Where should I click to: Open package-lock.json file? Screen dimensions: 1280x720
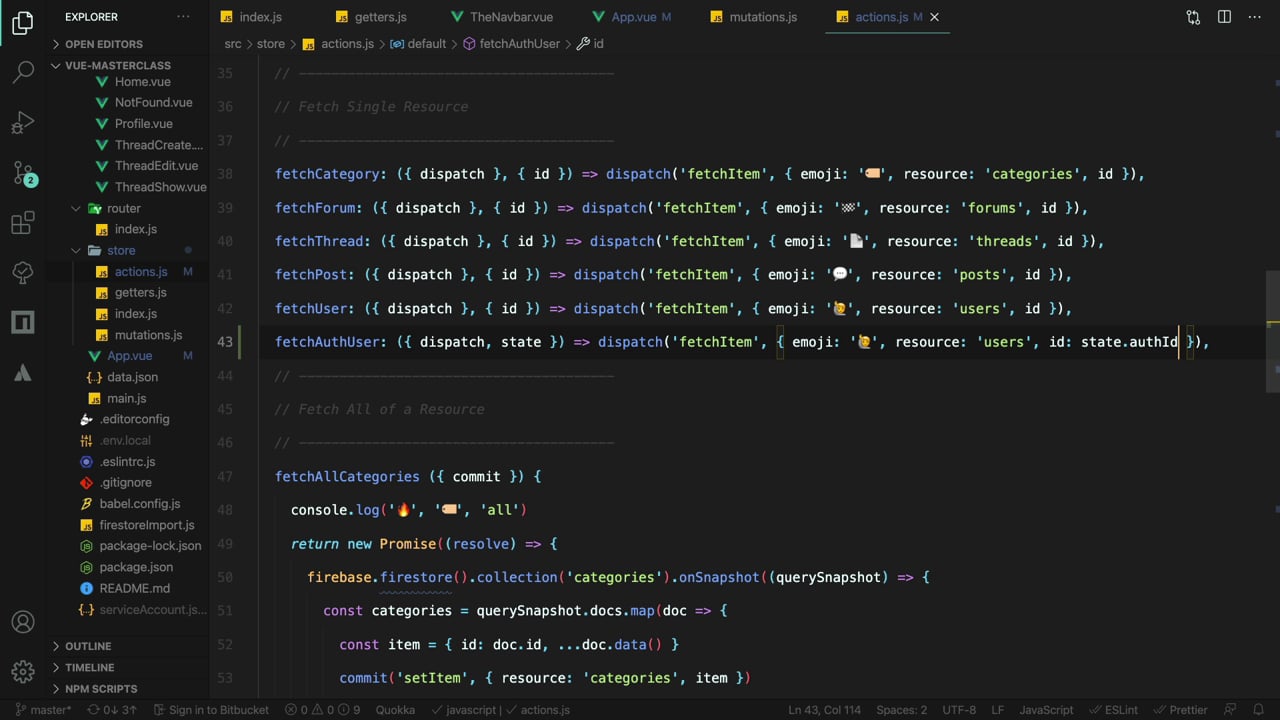(x=150, y=546)
